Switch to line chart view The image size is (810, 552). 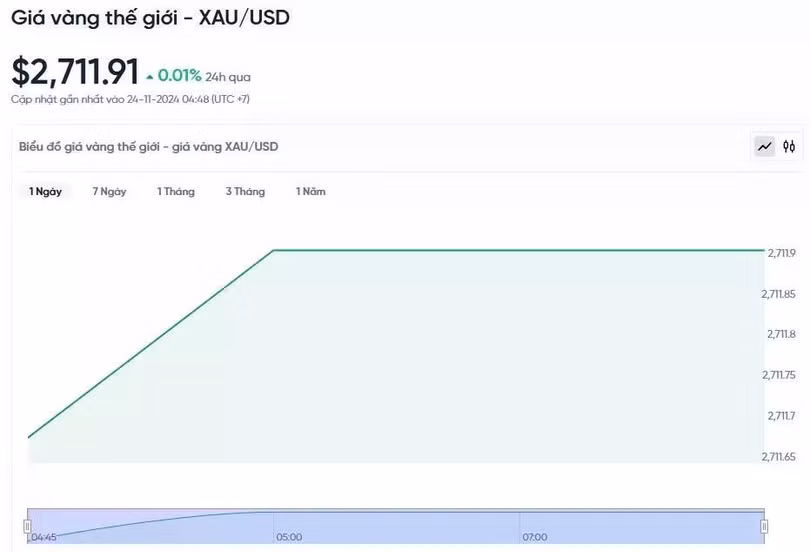point(765,147)
